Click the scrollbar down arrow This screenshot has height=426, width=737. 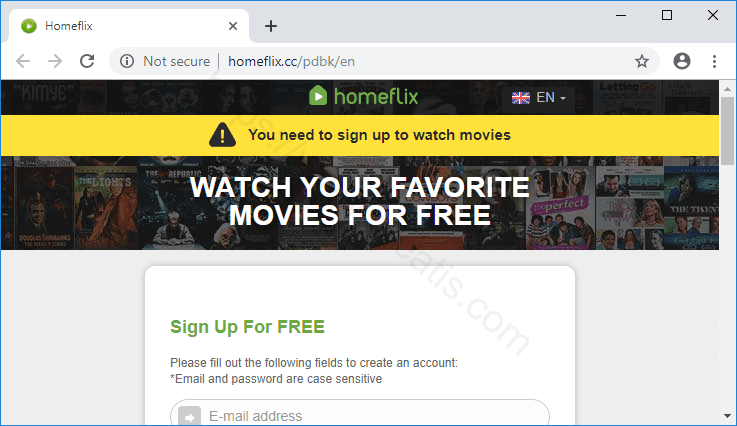728,416
